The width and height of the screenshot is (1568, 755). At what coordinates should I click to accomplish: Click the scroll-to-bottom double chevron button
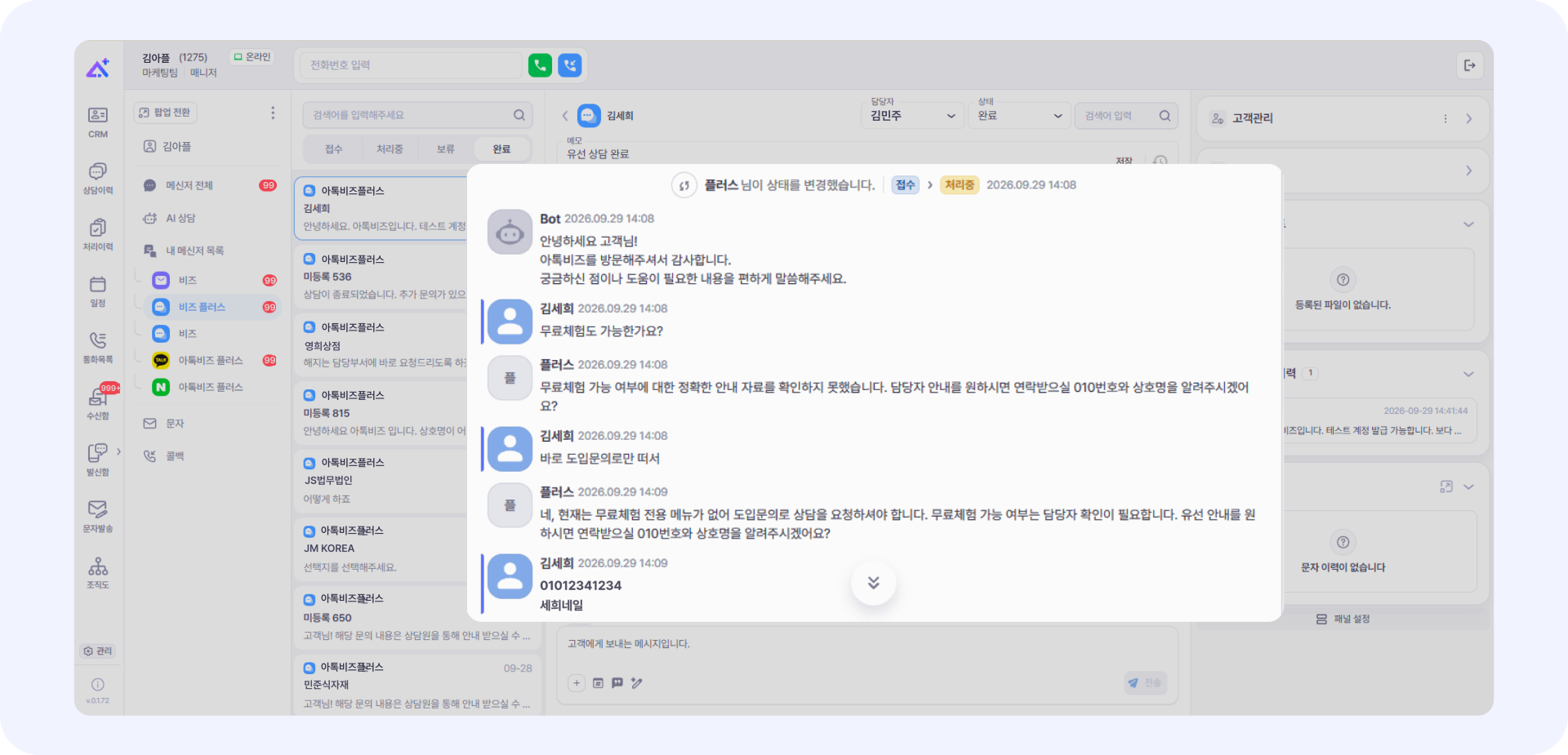[x=873, y=583]
